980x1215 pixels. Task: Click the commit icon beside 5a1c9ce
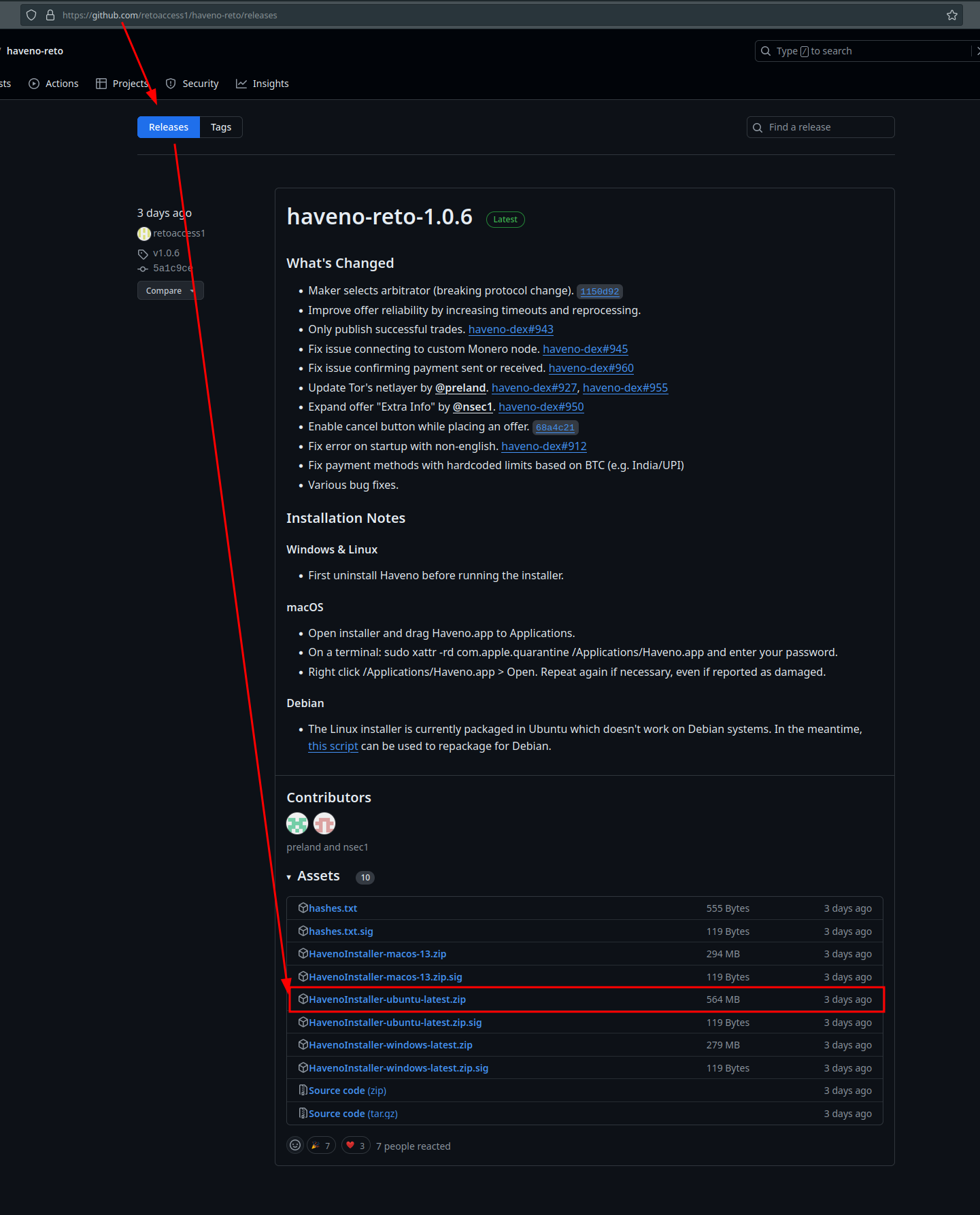click(x=143, y=269)
